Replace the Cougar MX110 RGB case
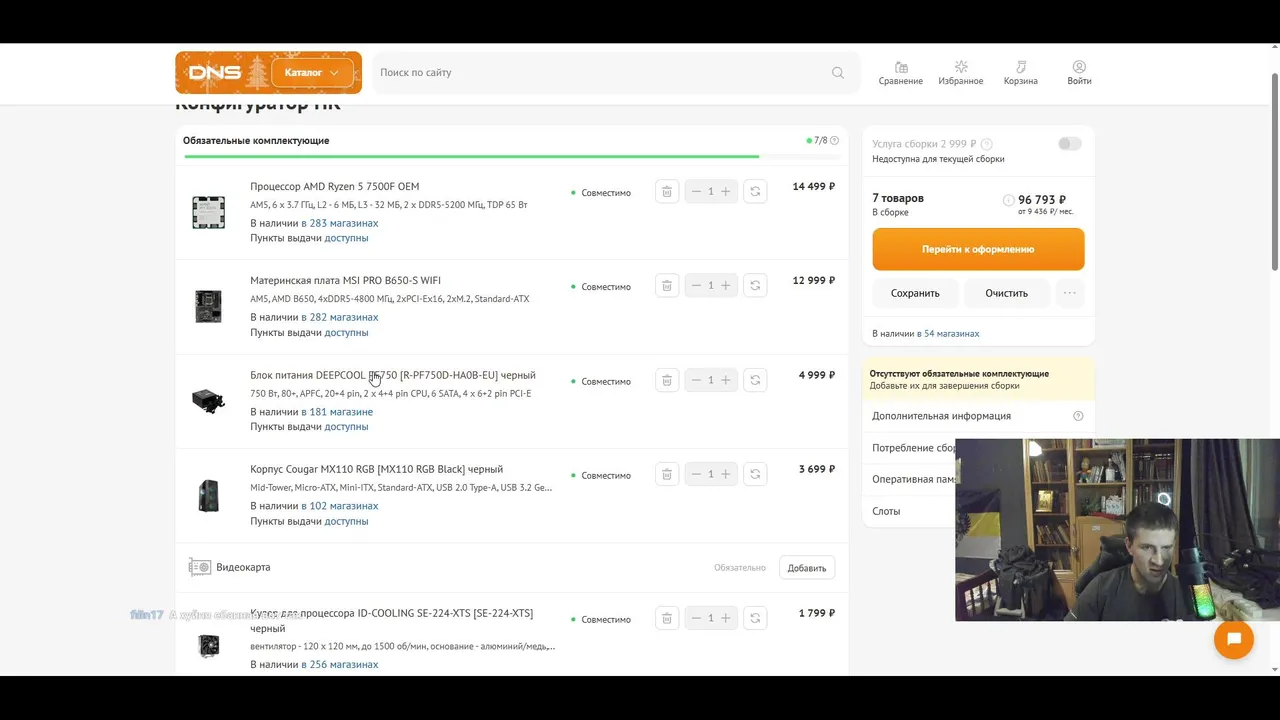The image size is (1280, 720). (x=755, y=474)
